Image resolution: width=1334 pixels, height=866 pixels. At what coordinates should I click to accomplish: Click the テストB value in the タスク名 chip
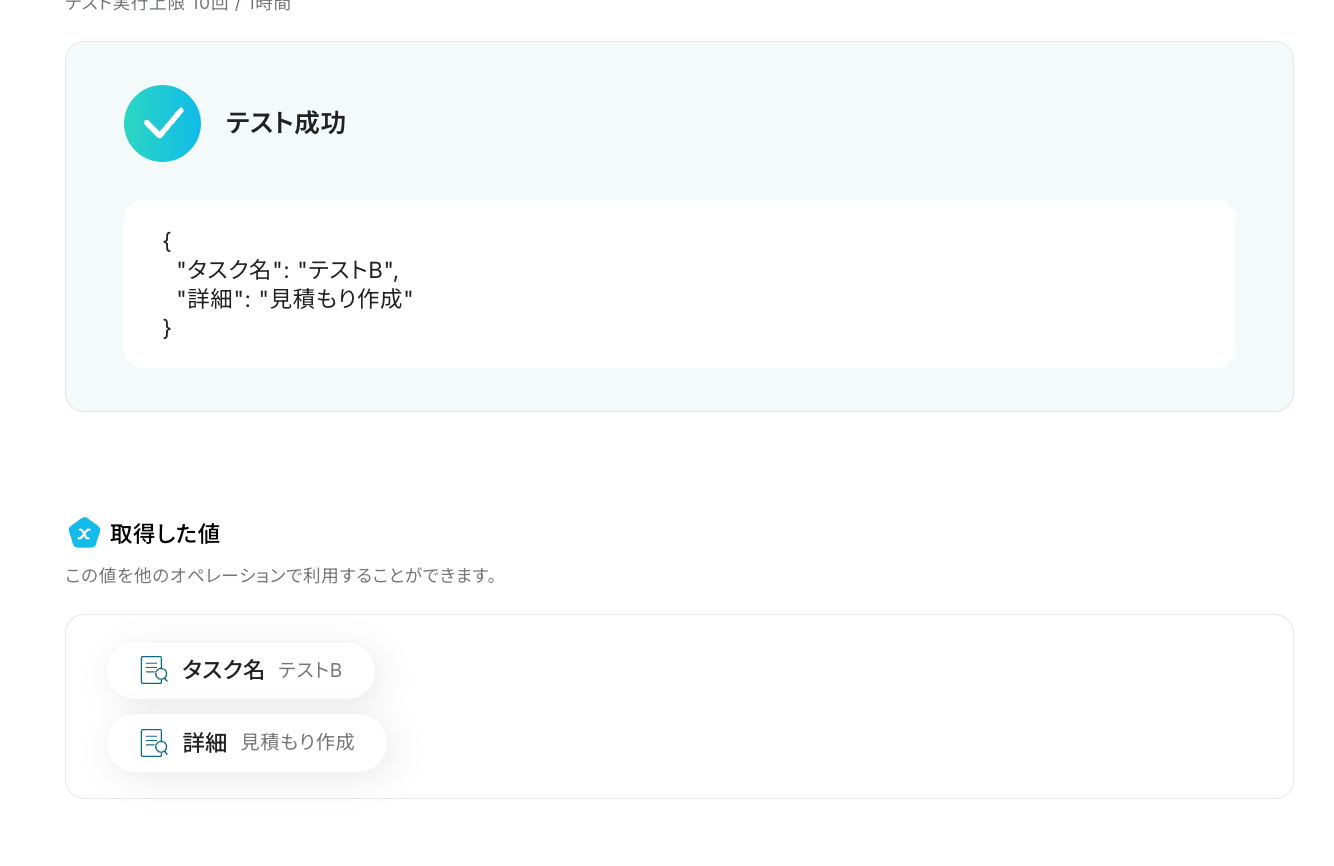(x=310, y=670)
